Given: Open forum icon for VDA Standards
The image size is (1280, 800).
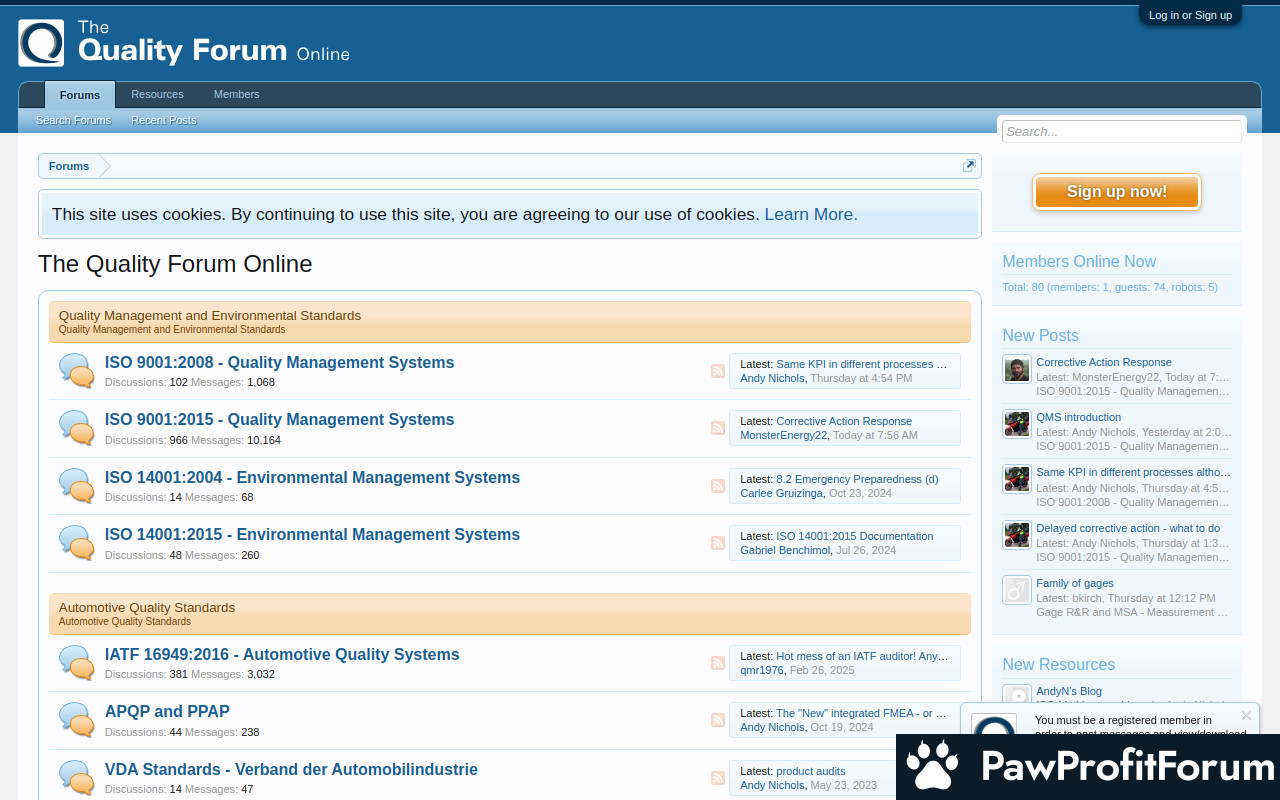Looking at the screenshot, I should coord(77,778).
